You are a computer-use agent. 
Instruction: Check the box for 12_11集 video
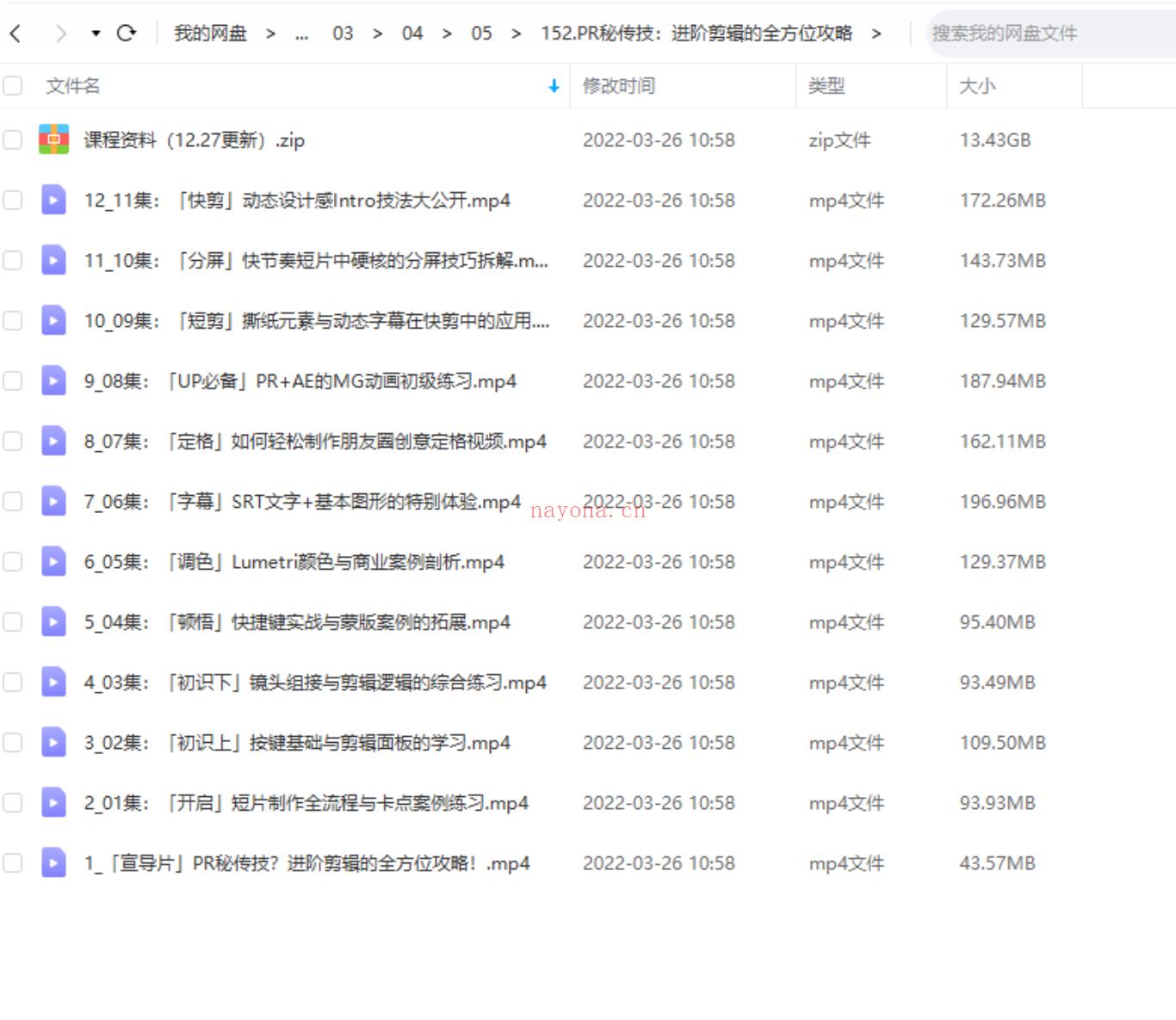pos(12,200)
